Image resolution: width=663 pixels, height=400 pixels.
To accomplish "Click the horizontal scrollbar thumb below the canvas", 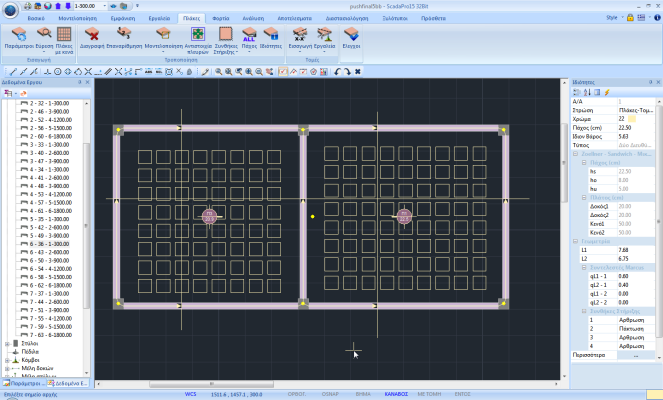I will (x=211, y=384).
